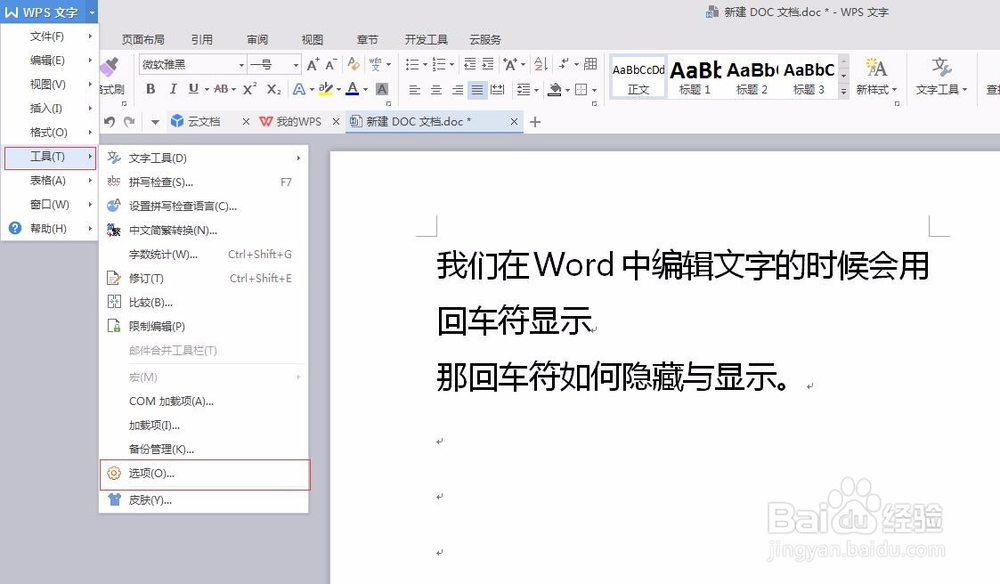This screenshot has width=1000, height=584.
Task: Expand line spacing dropdown
Action: [x=536, y=90]
